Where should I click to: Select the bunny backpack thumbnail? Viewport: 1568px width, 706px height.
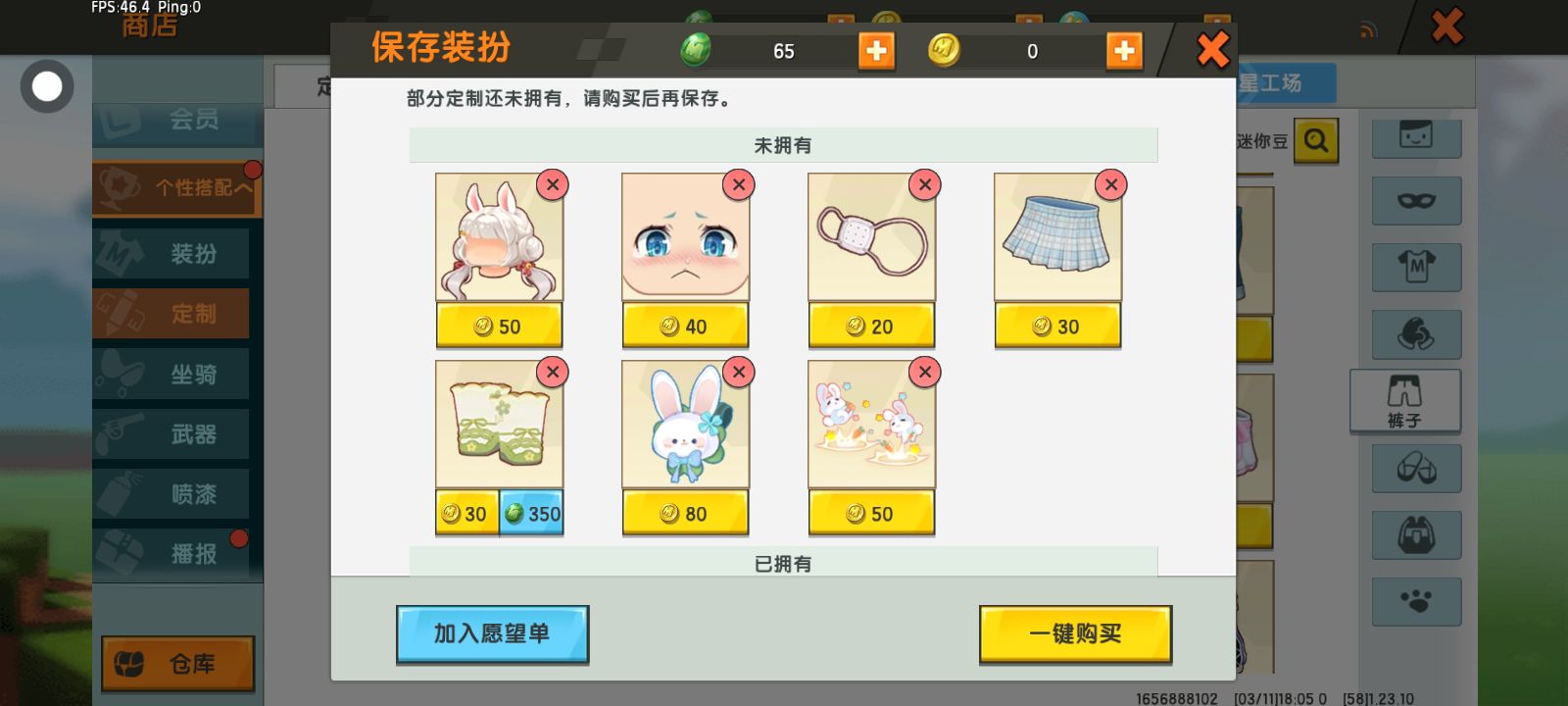(685, 425)
